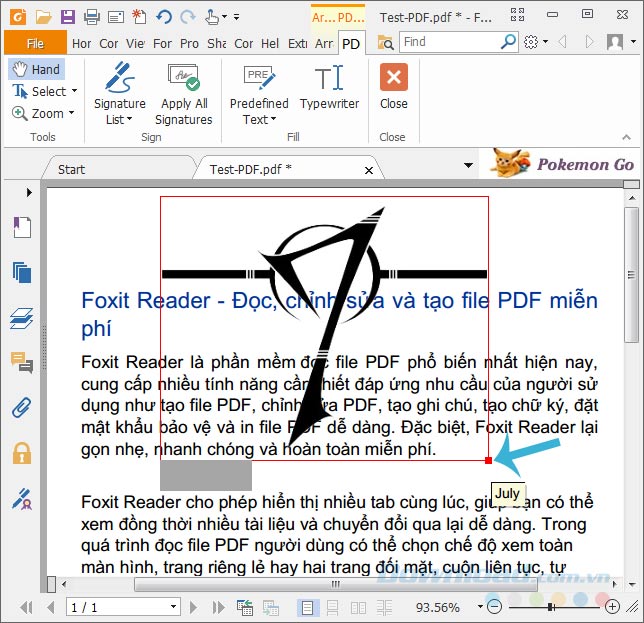Expand the Select tool dropdown arrow
Viewport: 644px width, 623px height.
(74, 91)
